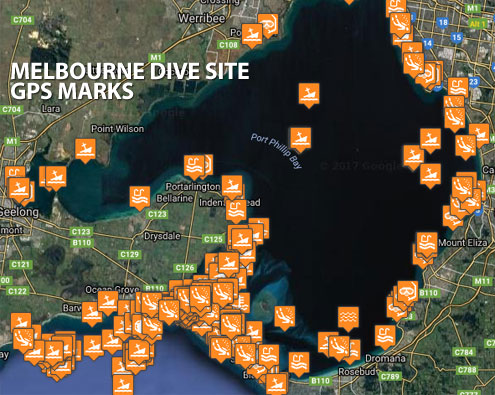Image resolution: width=495 pixels, height=395 pixels.
Task: Select the Lara town label
Action: [x=51, y=109]
